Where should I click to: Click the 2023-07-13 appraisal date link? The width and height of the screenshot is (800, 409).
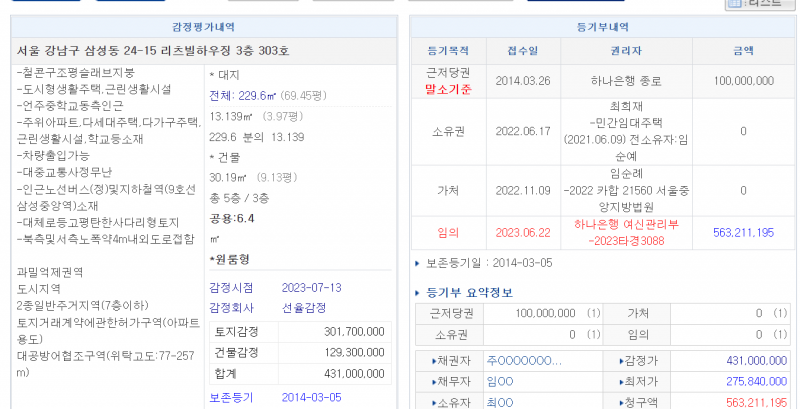[x=311, y=287]
